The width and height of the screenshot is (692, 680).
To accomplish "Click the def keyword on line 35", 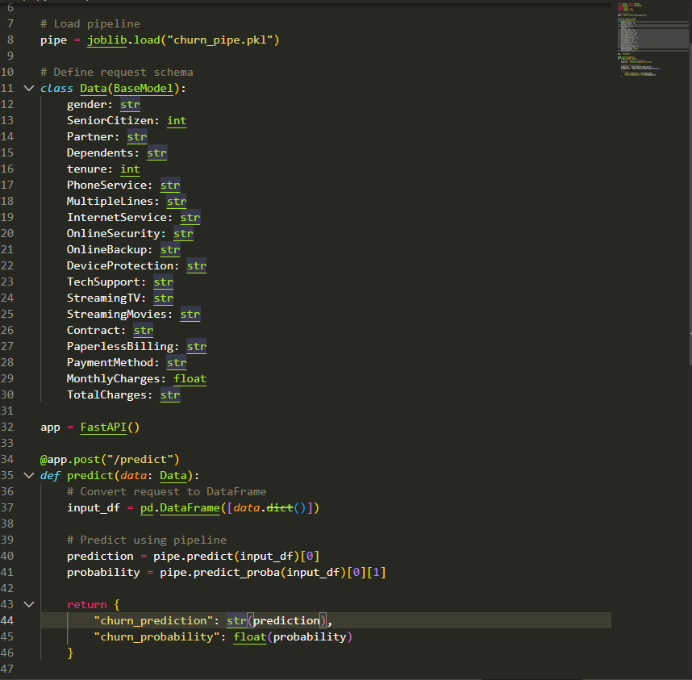I will [x=50, y=475].
